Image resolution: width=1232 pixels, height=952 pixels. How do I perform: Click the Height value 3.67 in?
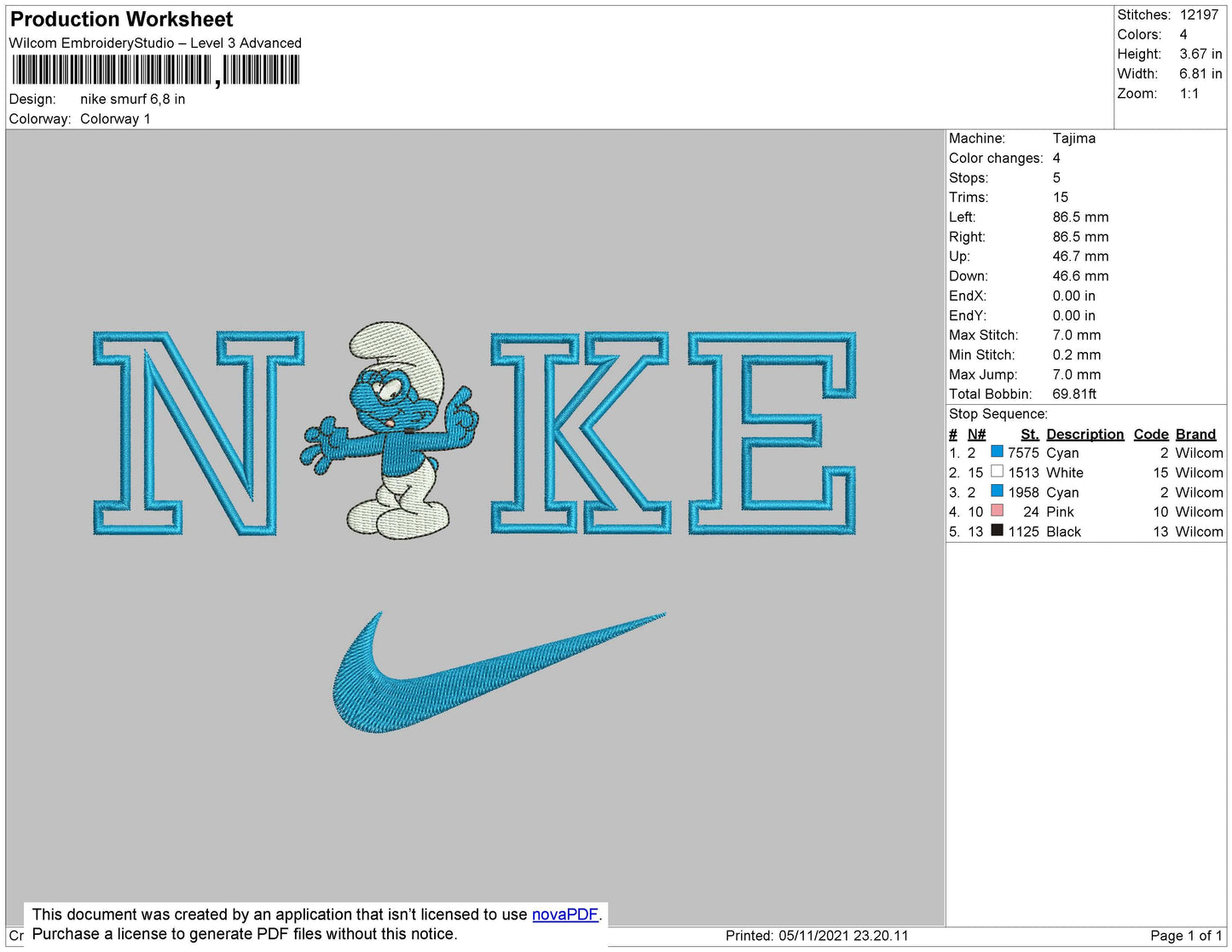(x=1200, y=55)
